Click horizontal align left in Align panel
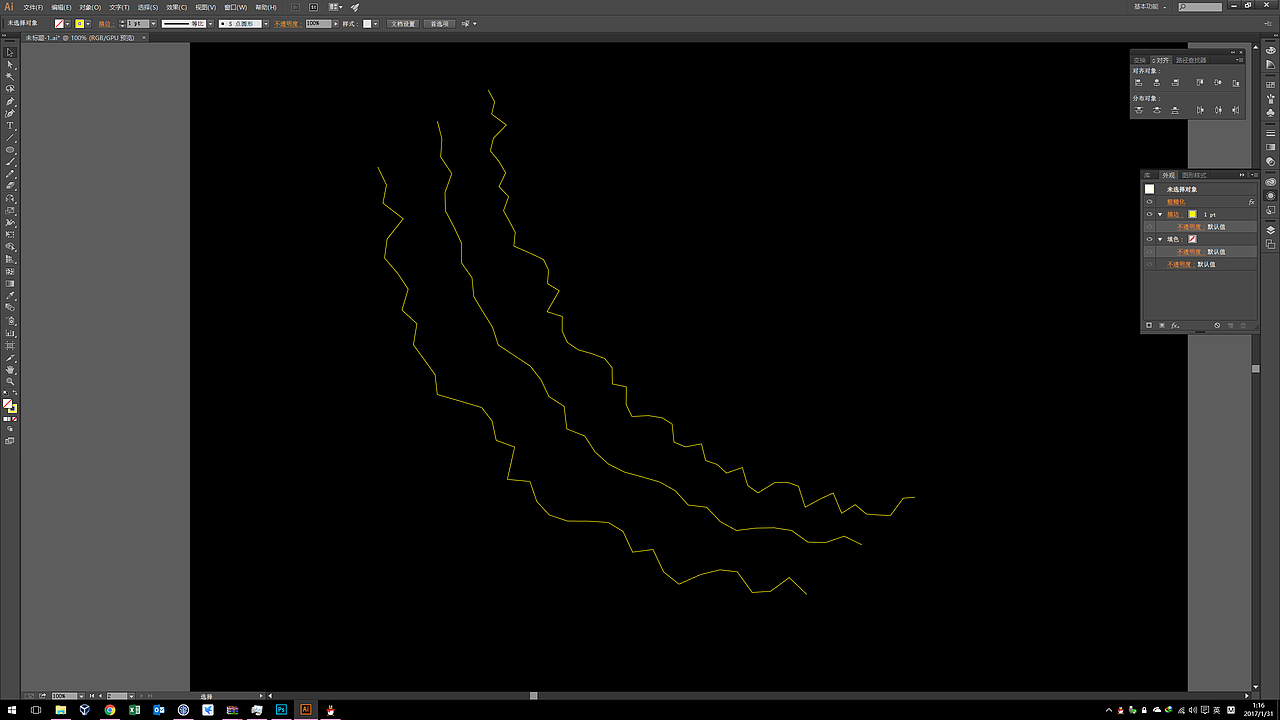 tap(1138, 83)
